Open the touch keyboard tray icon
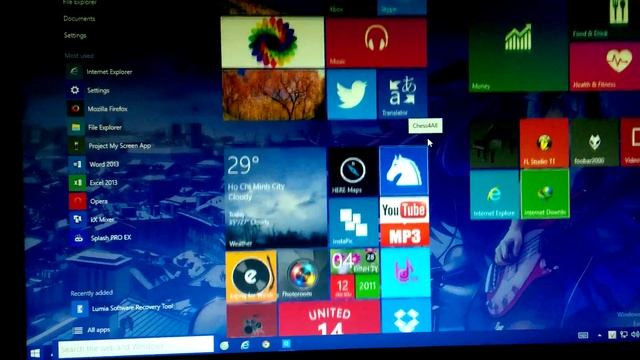 [583, 336]
